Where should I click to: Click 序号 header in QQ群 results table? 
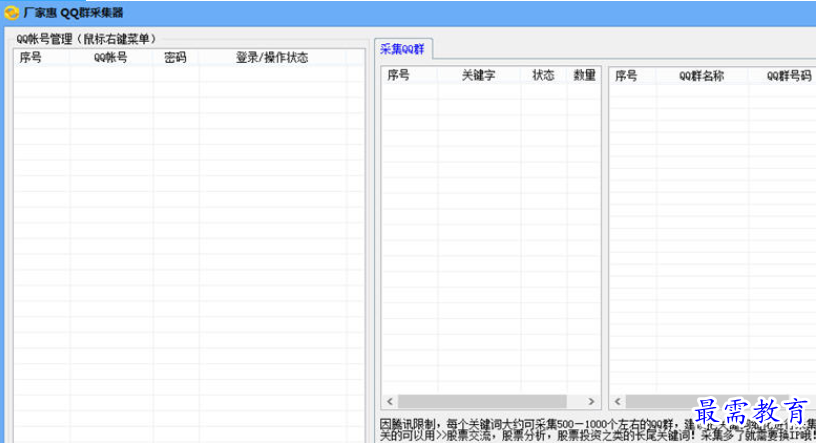point(626,75)
